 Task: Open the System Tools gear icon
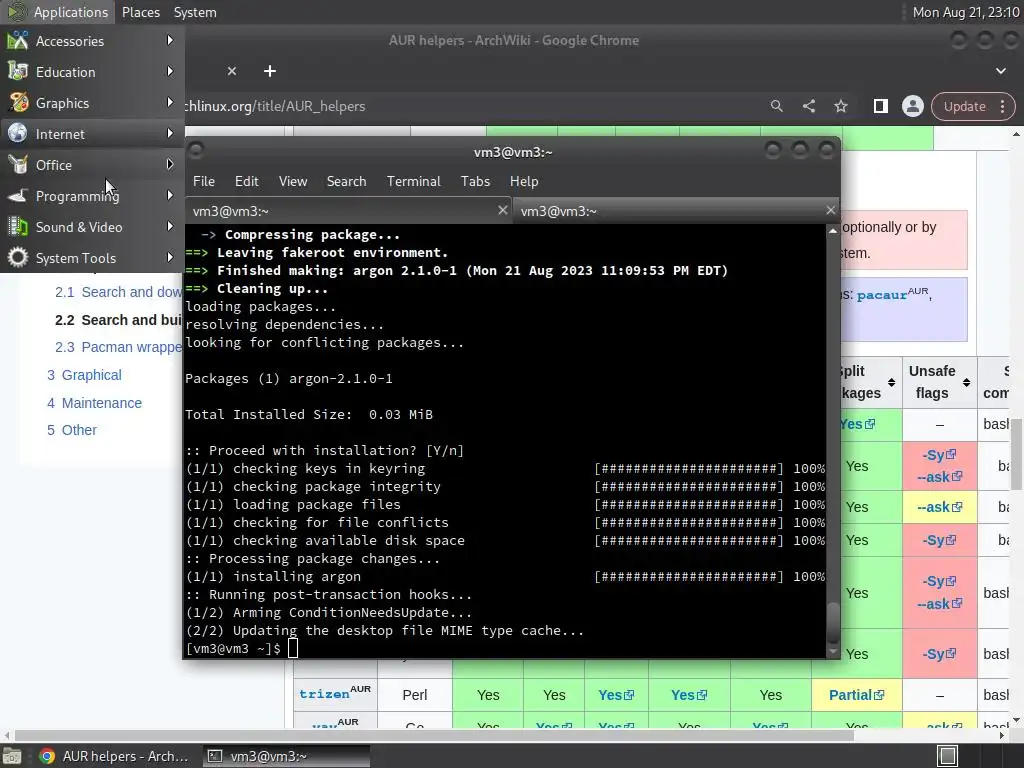click(x=18, y=257)
